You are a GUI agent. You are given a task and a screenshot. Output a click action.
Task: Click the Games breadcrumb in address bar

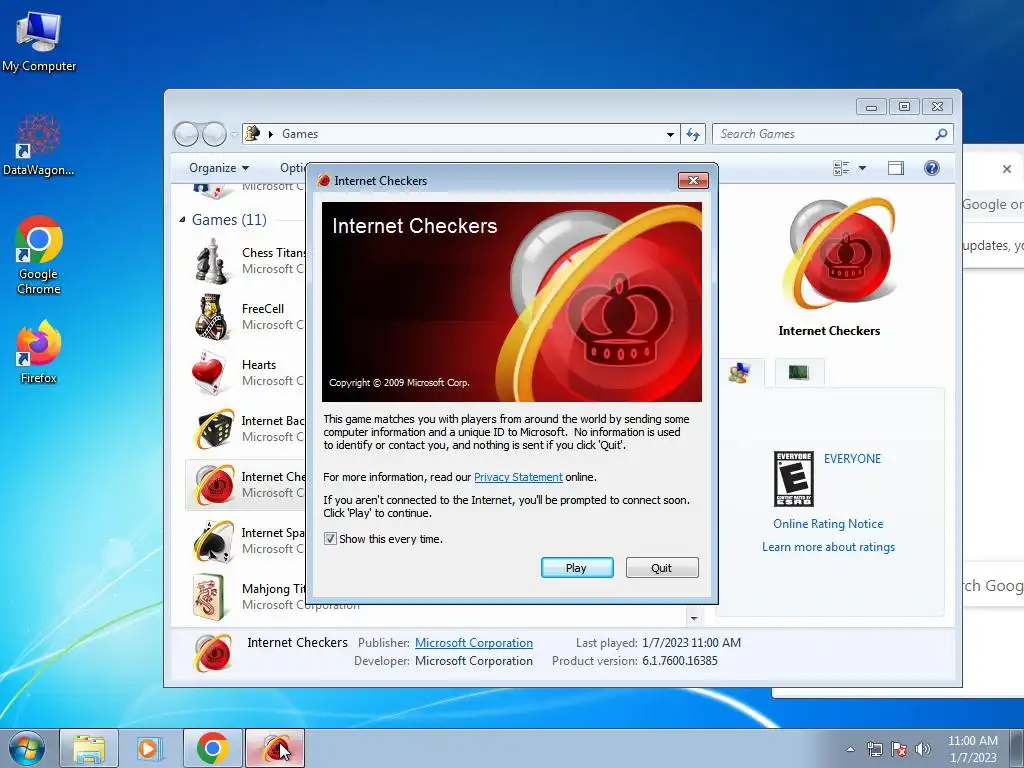pos(300,134)
